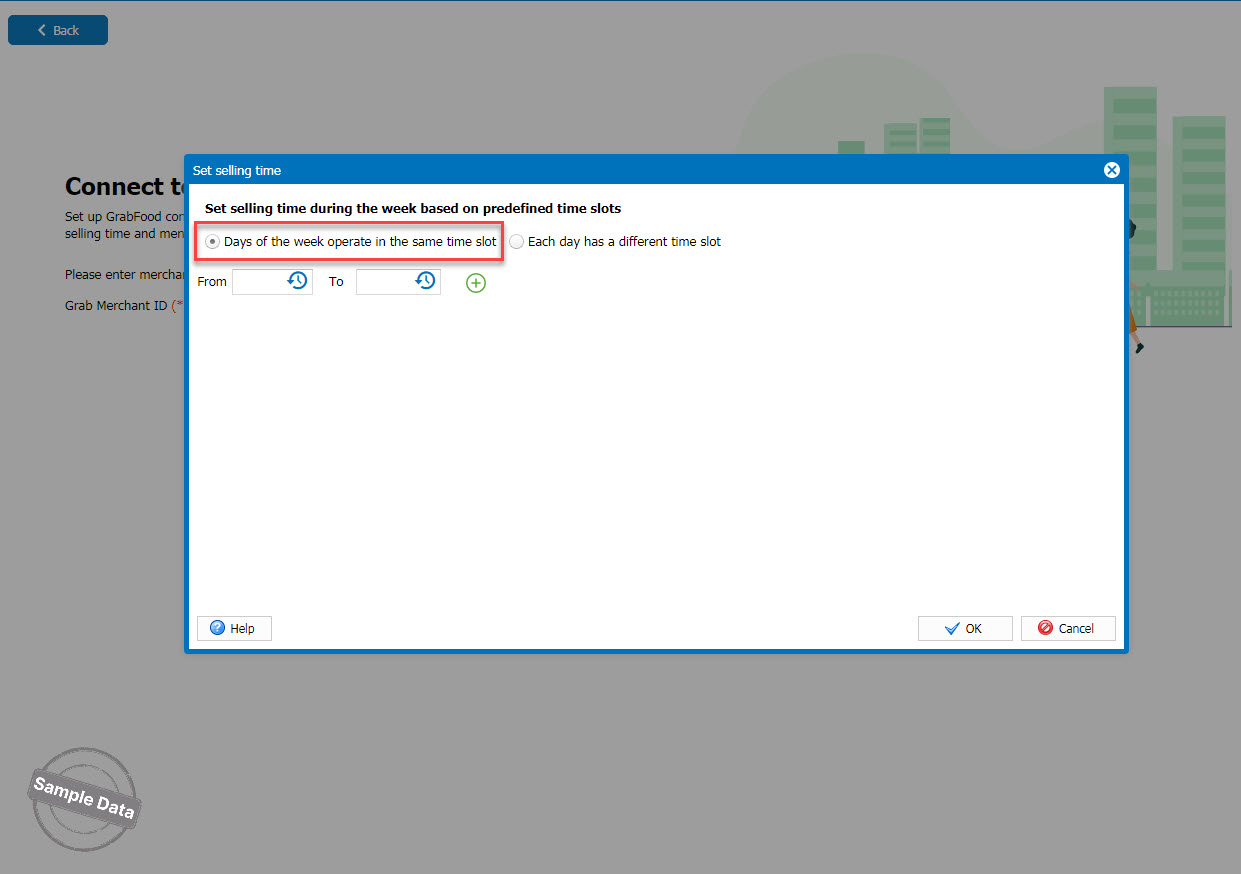The height and width of the screenshot is (874, 1241).
Task: Open the From time picker clock icon
Action: point(297,281)
